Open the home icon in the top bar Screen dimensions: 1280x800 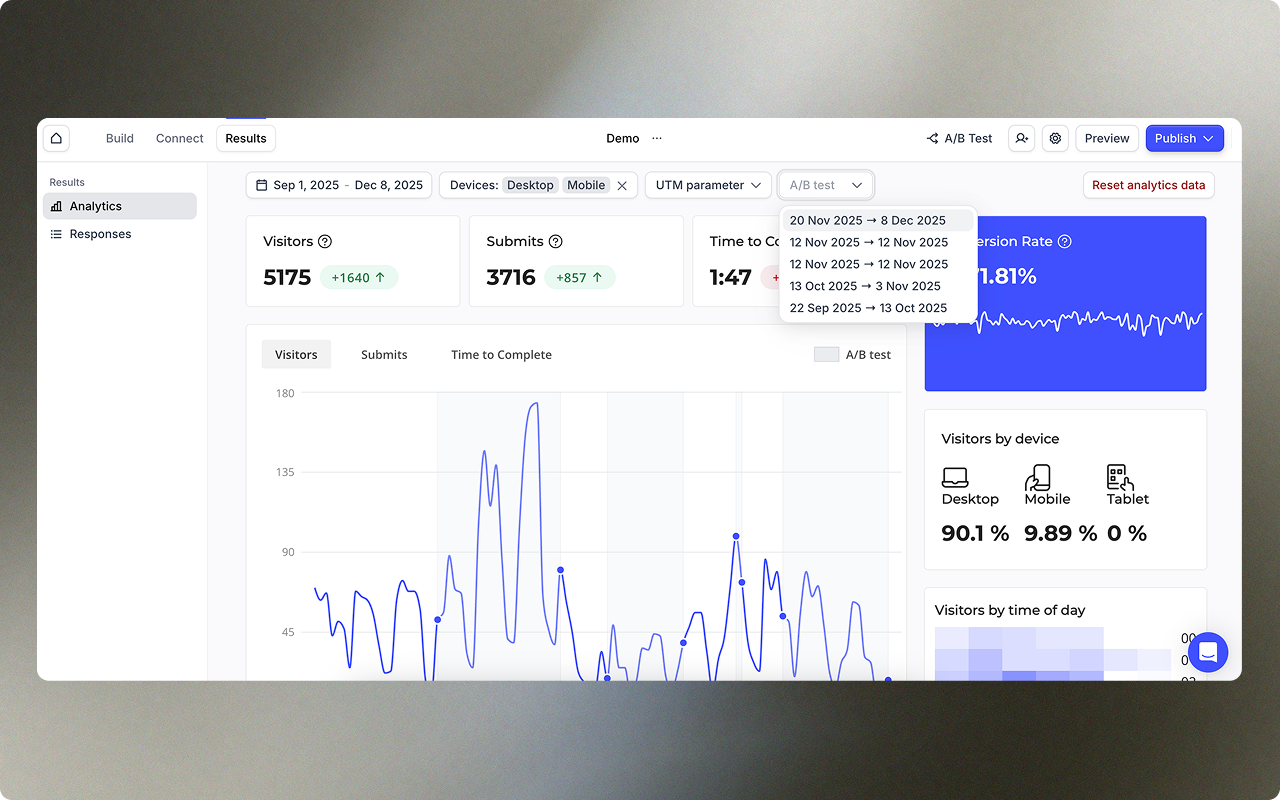56,138
